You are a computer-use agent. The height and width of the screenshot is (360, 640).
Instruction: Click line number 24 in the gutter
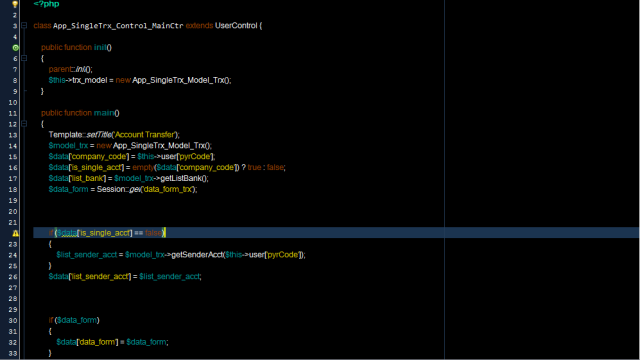13,255
